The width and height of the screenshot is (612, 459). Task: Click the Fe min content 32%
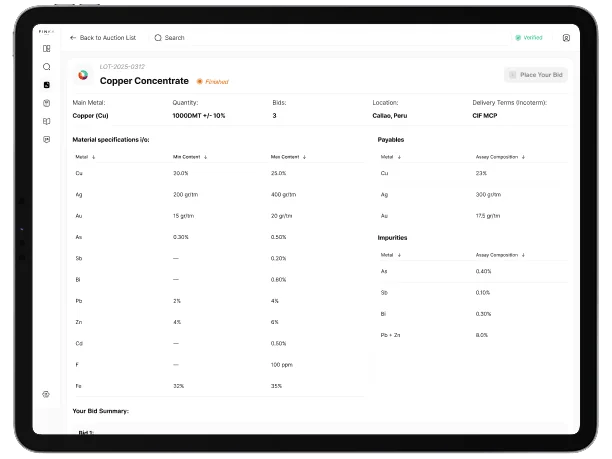[178, 386]
